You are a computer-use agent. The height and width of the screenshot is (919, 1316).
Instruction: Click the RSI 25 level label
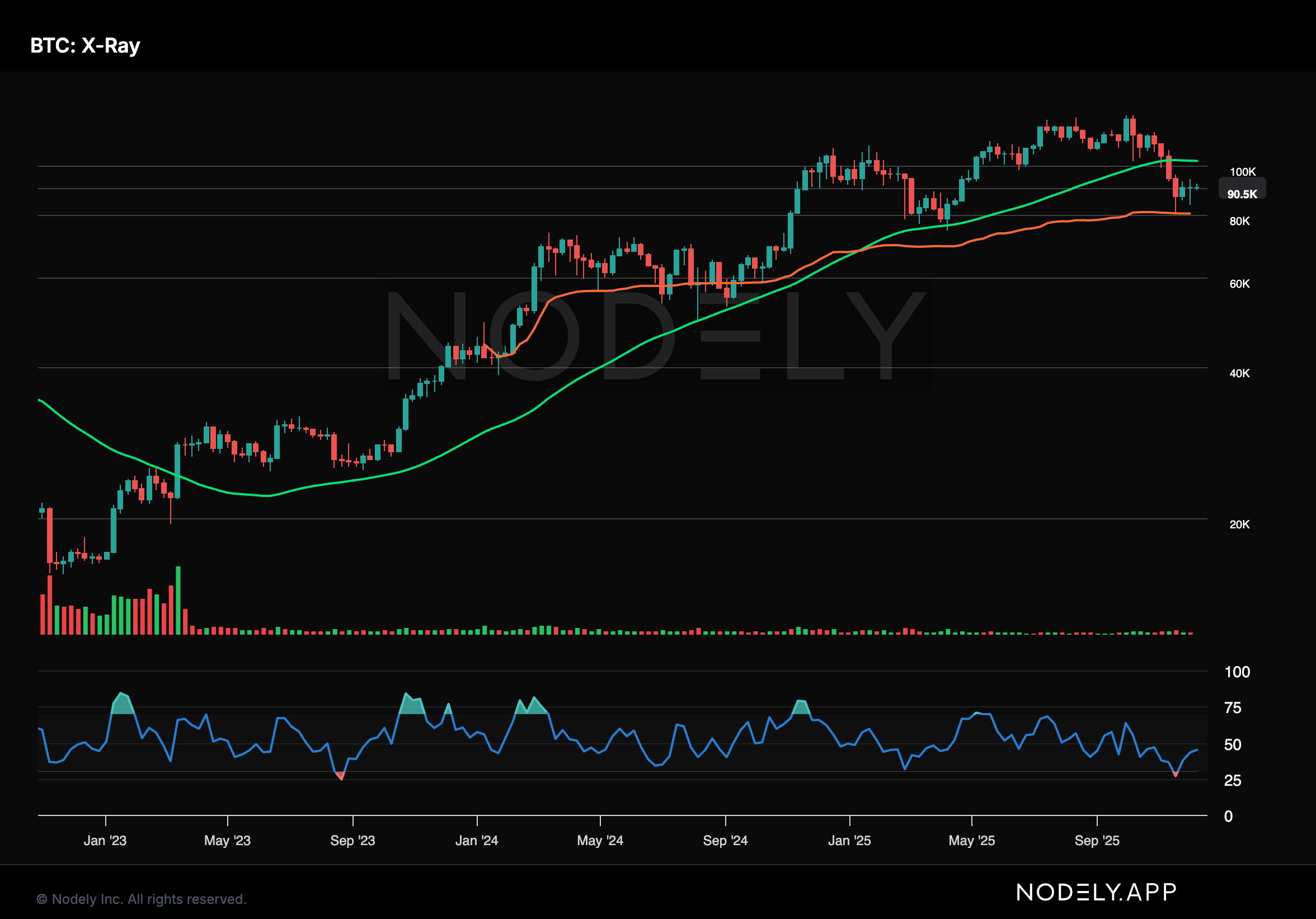coord(1232,780)
